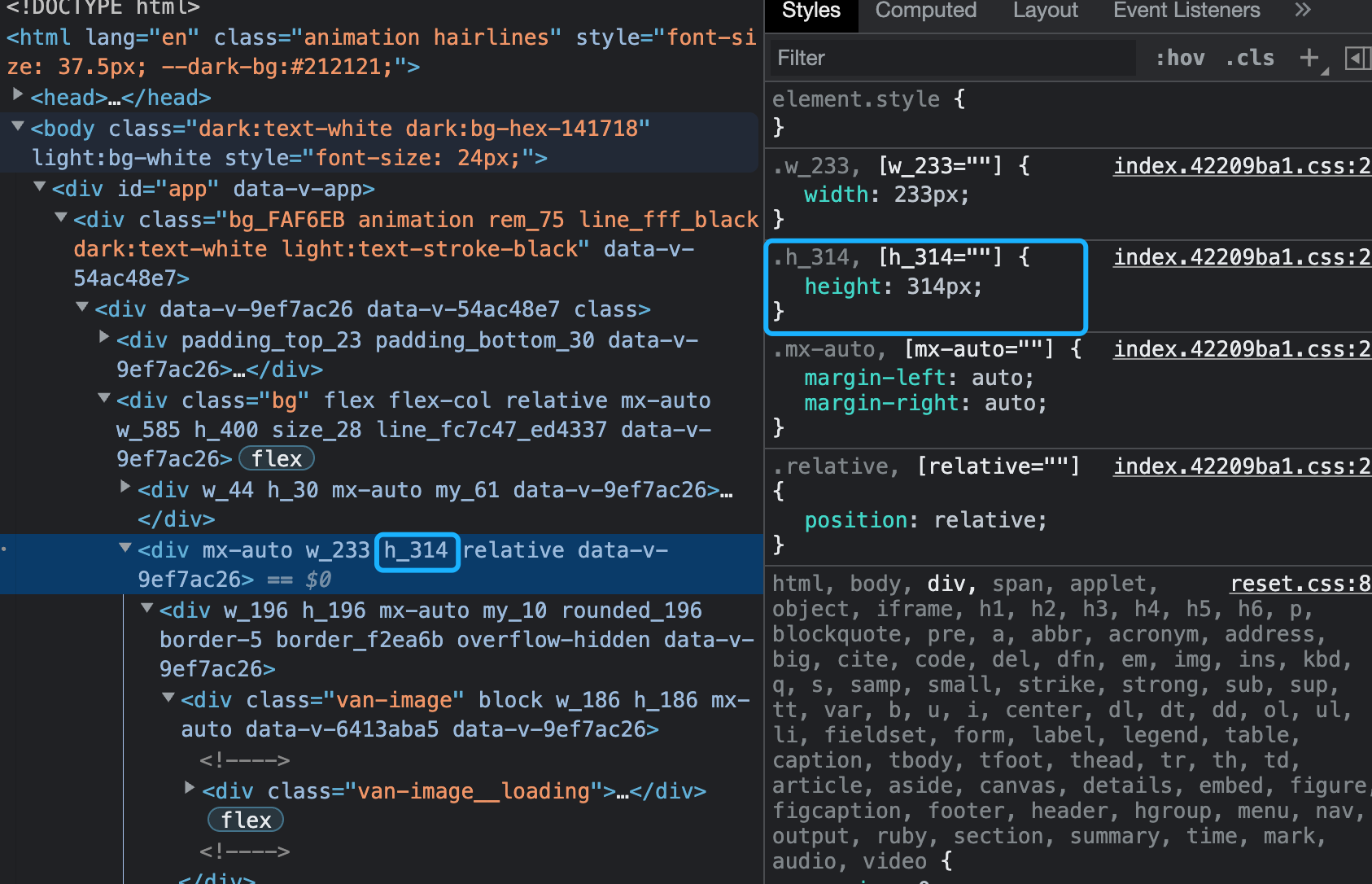Open the reset.css:8 stylesheet link
Screen dimensions: 1372x884
click(x=1300, y=583)
